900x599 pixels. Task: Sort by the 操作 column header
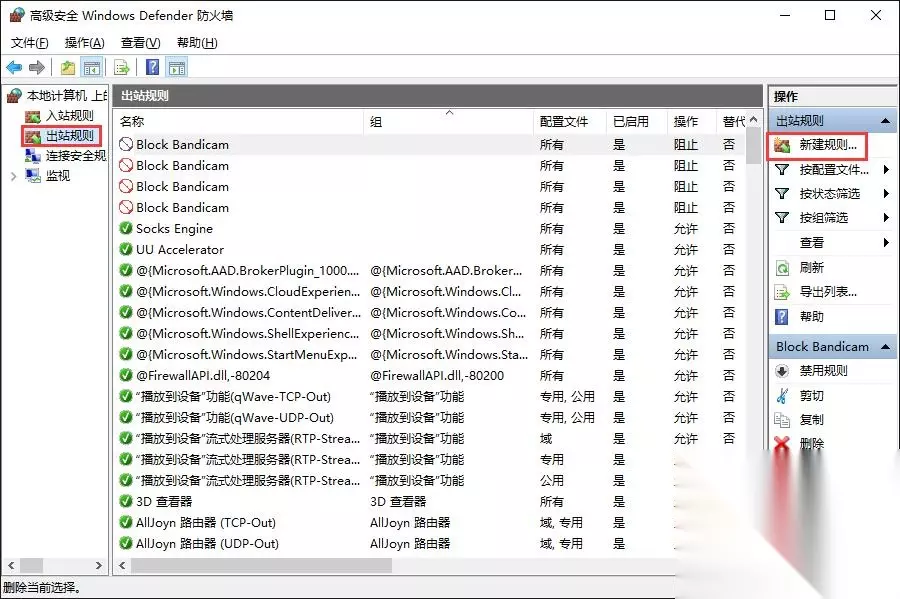[691, 122]
